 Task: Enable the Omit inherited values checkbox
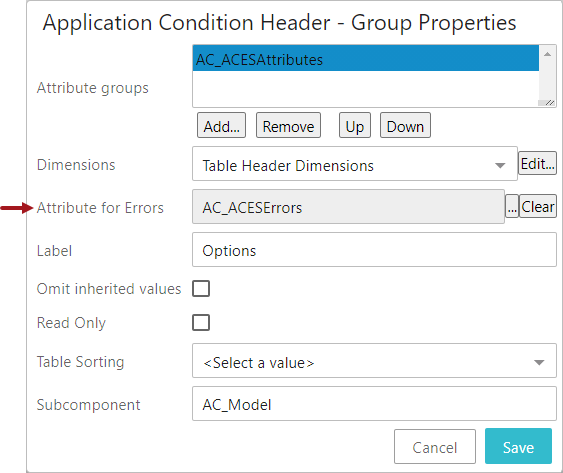201,289
